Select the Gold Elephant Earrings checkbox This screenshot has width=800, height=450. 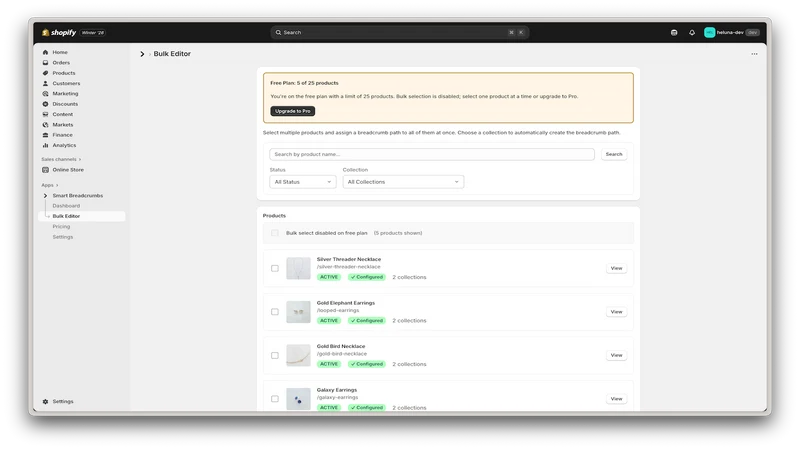(275, 312)
